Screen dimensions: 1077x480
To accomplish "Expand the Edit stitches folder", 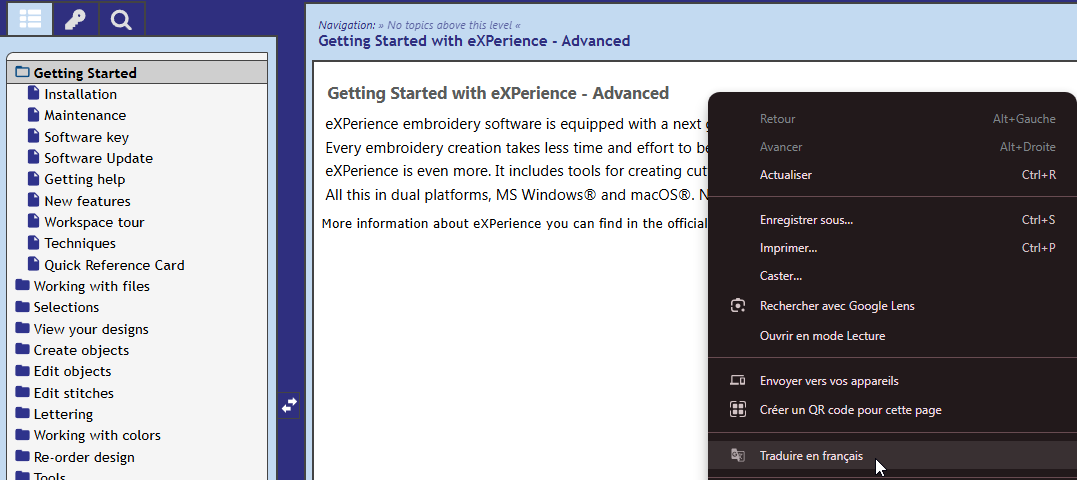I will pos(23,393).
